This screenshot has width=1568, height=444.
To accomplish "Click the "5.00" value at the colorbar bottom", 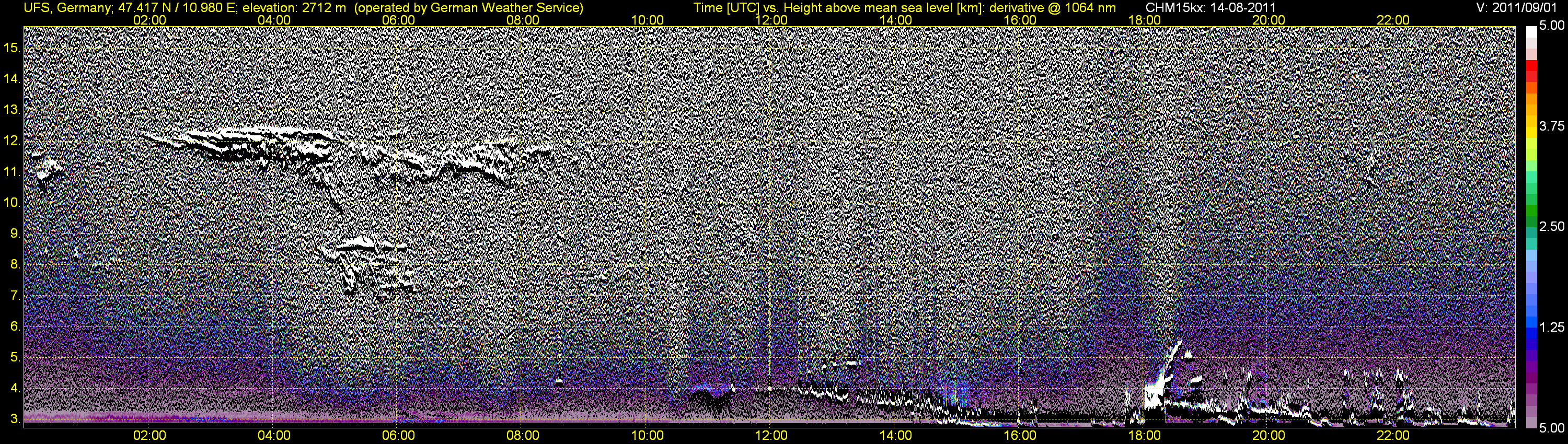I will pos(1552,428).
